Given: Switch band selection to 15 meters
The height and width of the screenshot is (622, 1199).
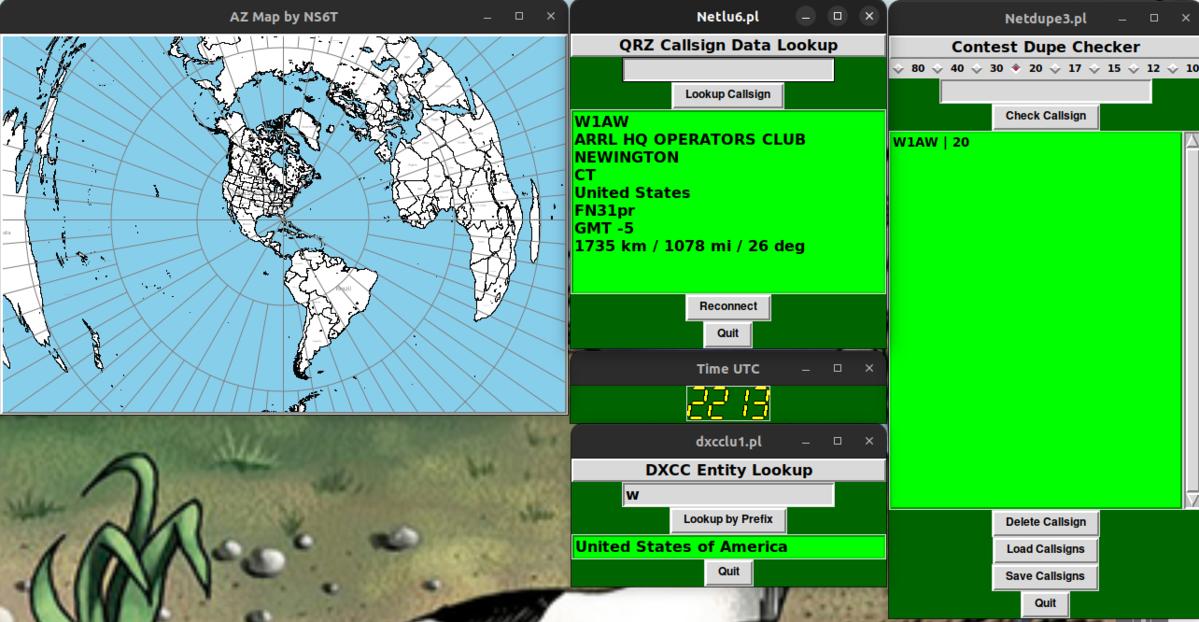Looking at the screenshot, I should pos(1094,69).
